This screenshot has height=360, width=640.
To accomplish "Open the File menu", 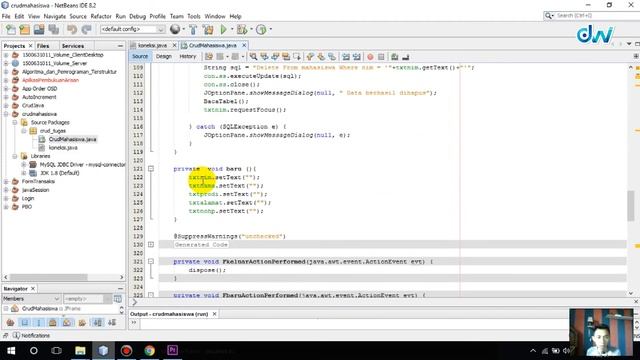I will click(6, 16).
